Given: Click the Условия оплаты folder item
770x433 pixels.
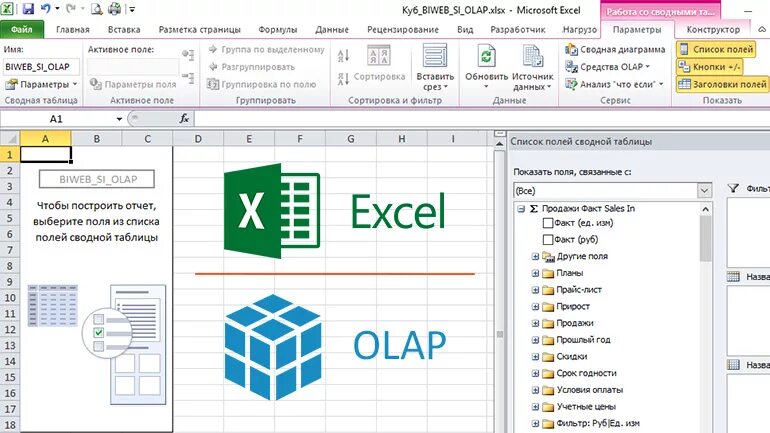Looking at the screenshot, I should 583,390.
